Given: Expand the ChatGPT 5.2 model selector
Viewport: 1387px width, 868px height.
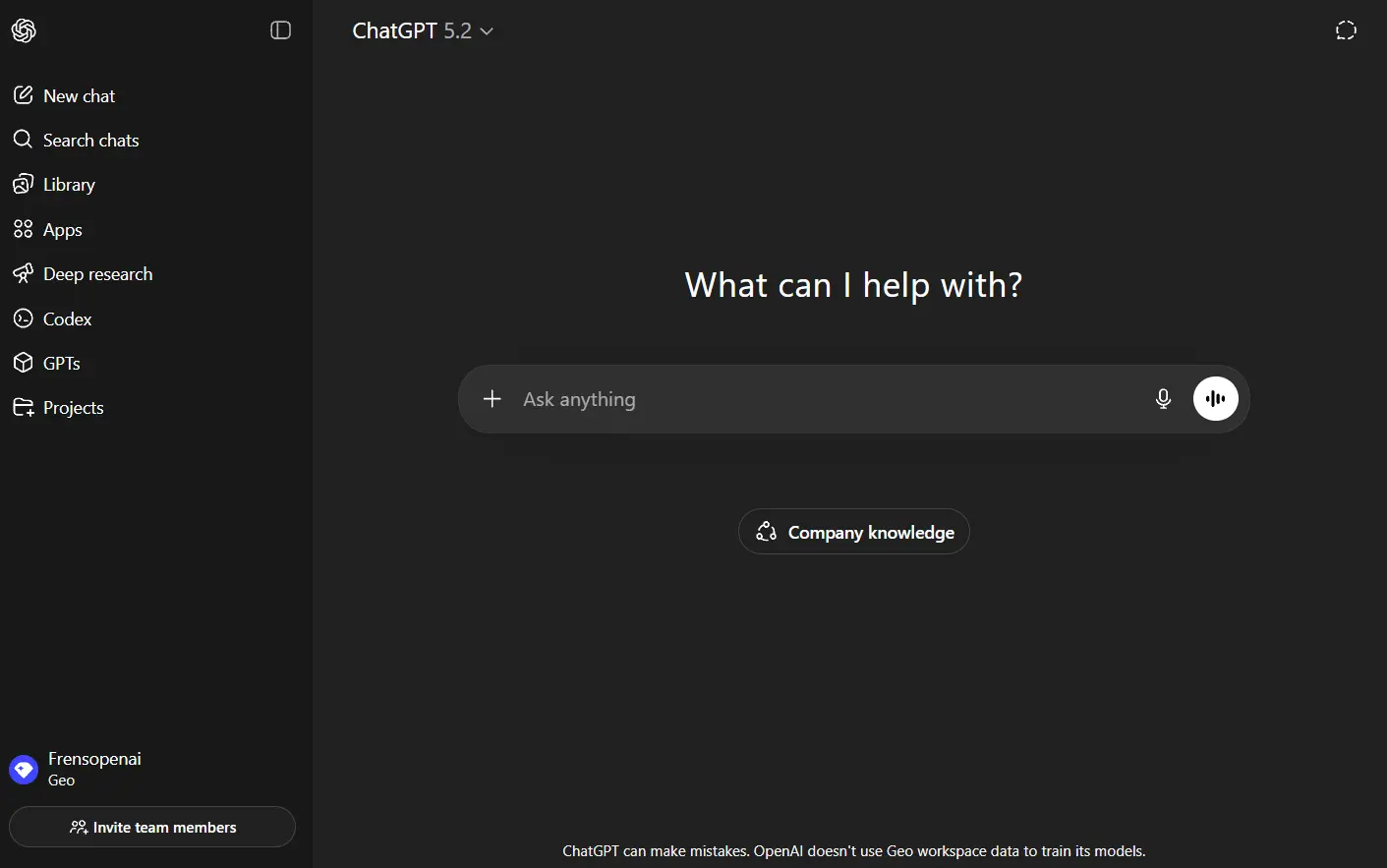Looking at the screenshot, I should coord(423,30).
